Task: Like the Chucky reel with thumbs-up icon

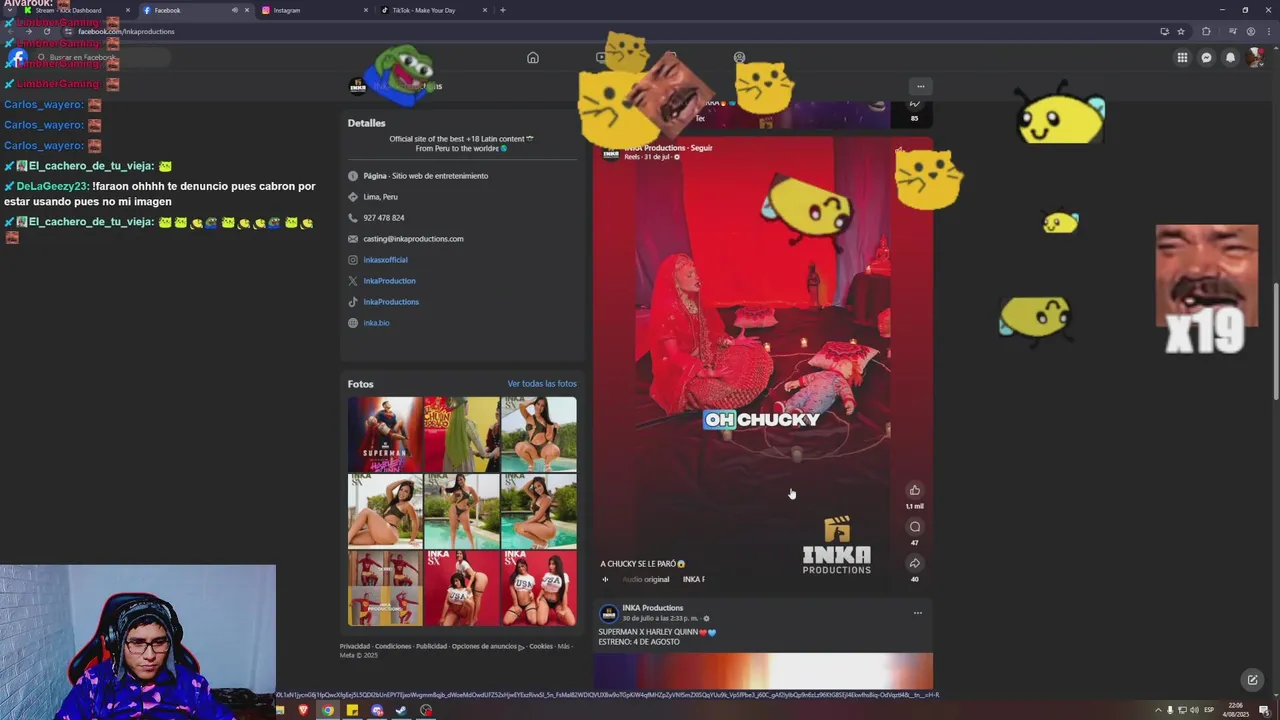Action: point(914,490)
